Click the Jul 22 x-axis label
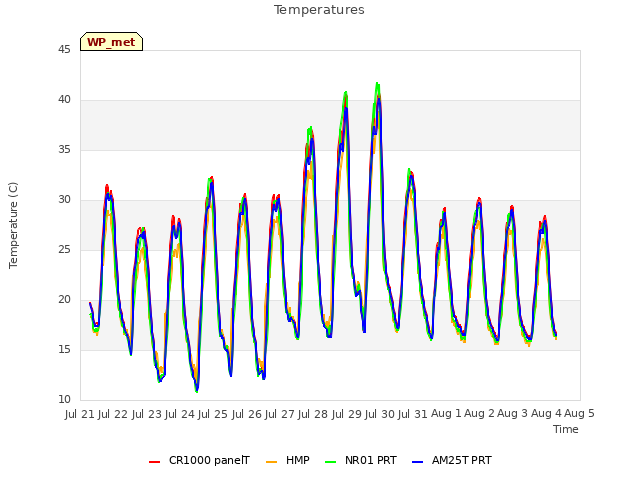The image size is (640, 480). click(113, 414)
